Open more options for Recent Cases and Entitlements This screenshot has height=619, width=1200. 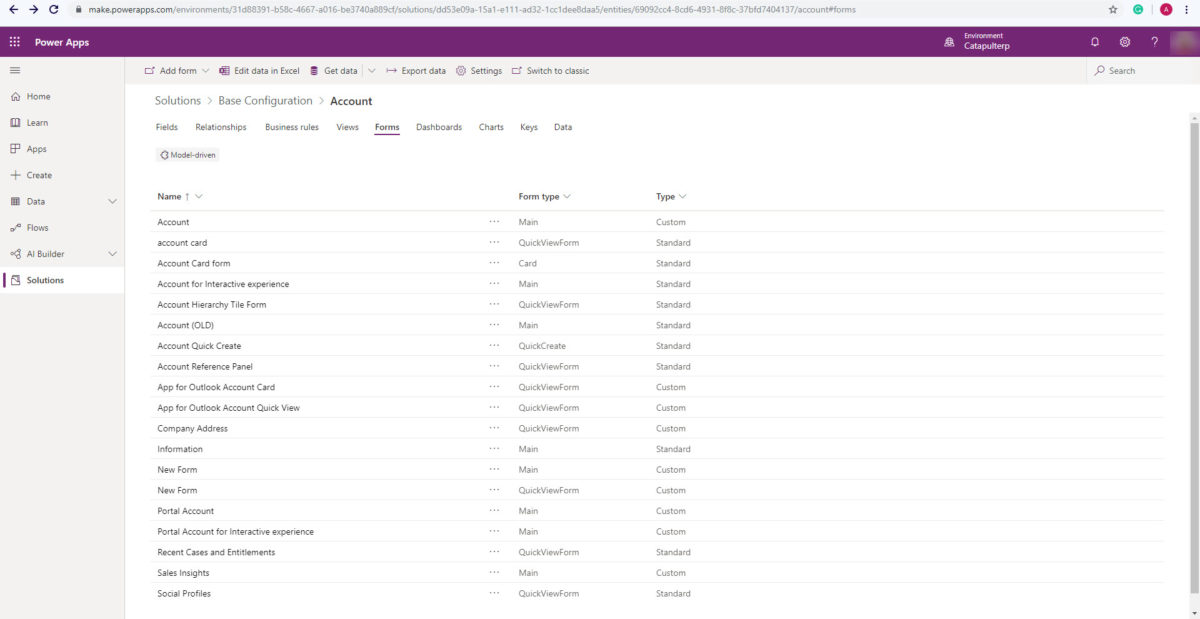(494, 553)
